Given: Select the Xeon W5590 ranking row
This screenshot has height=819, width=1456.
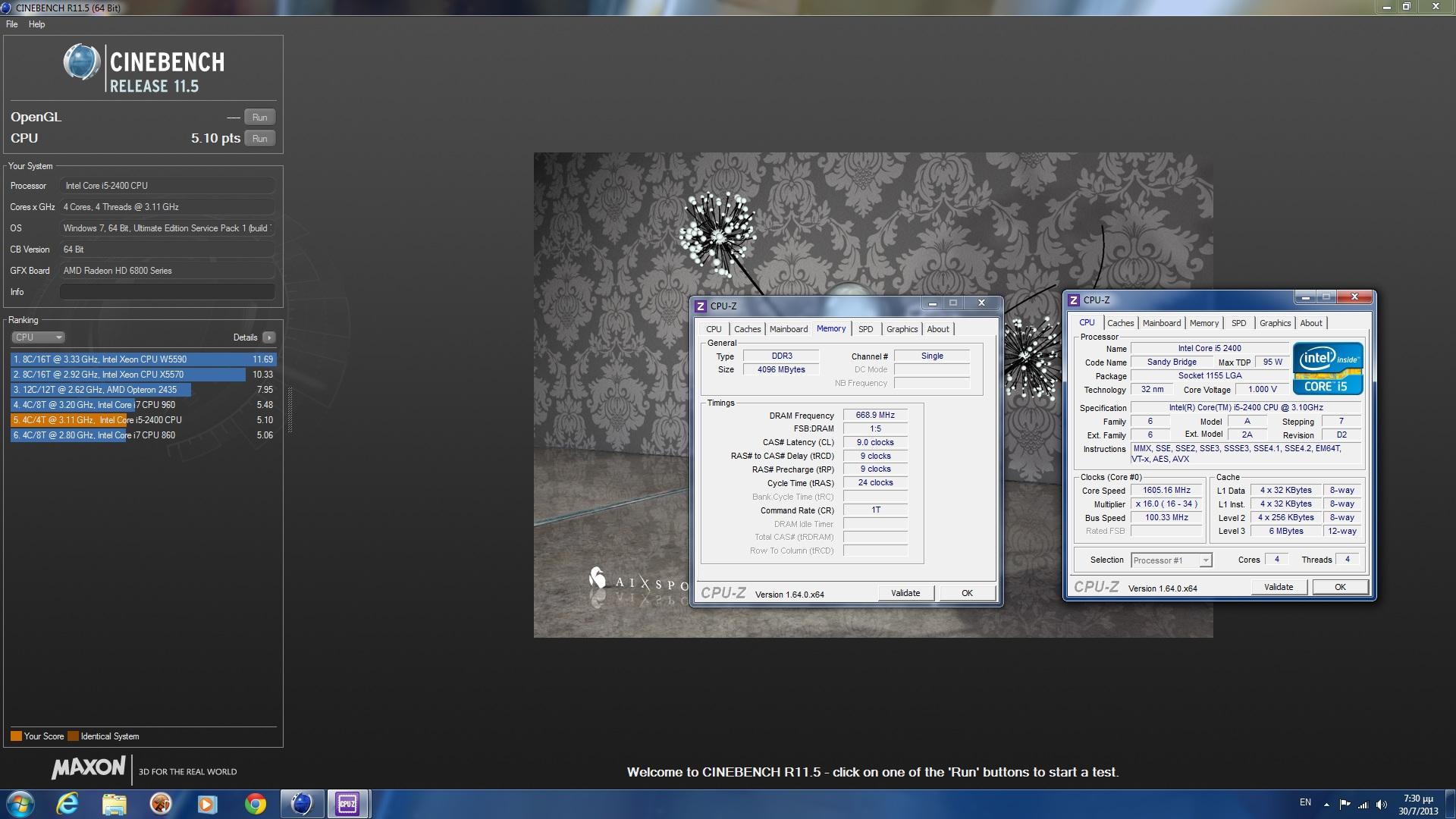Looking at the screenshot, I should 143,359.
